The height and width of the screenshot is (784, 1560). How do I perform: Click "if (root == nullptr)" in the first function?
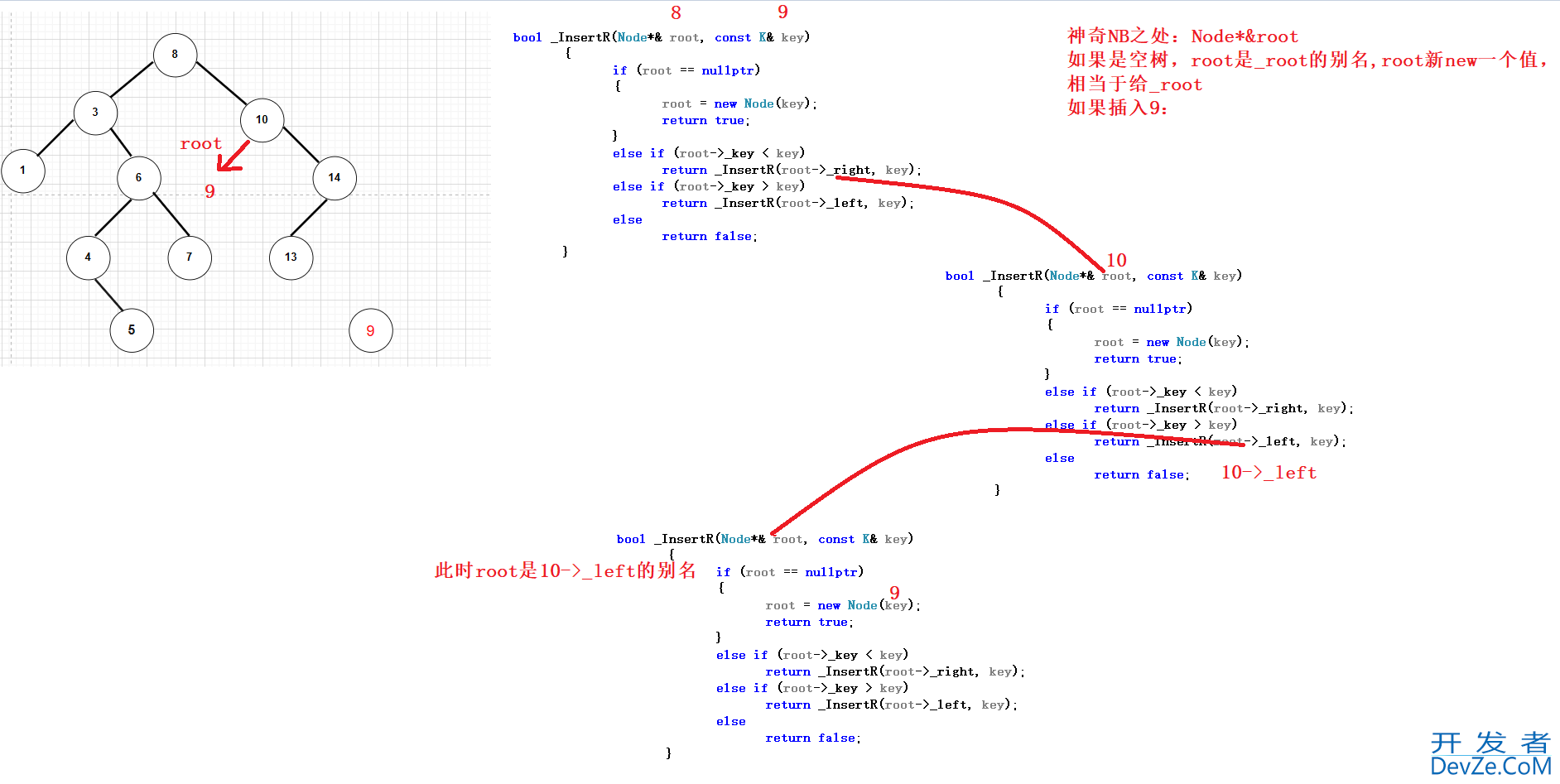(x=686, y=70)
